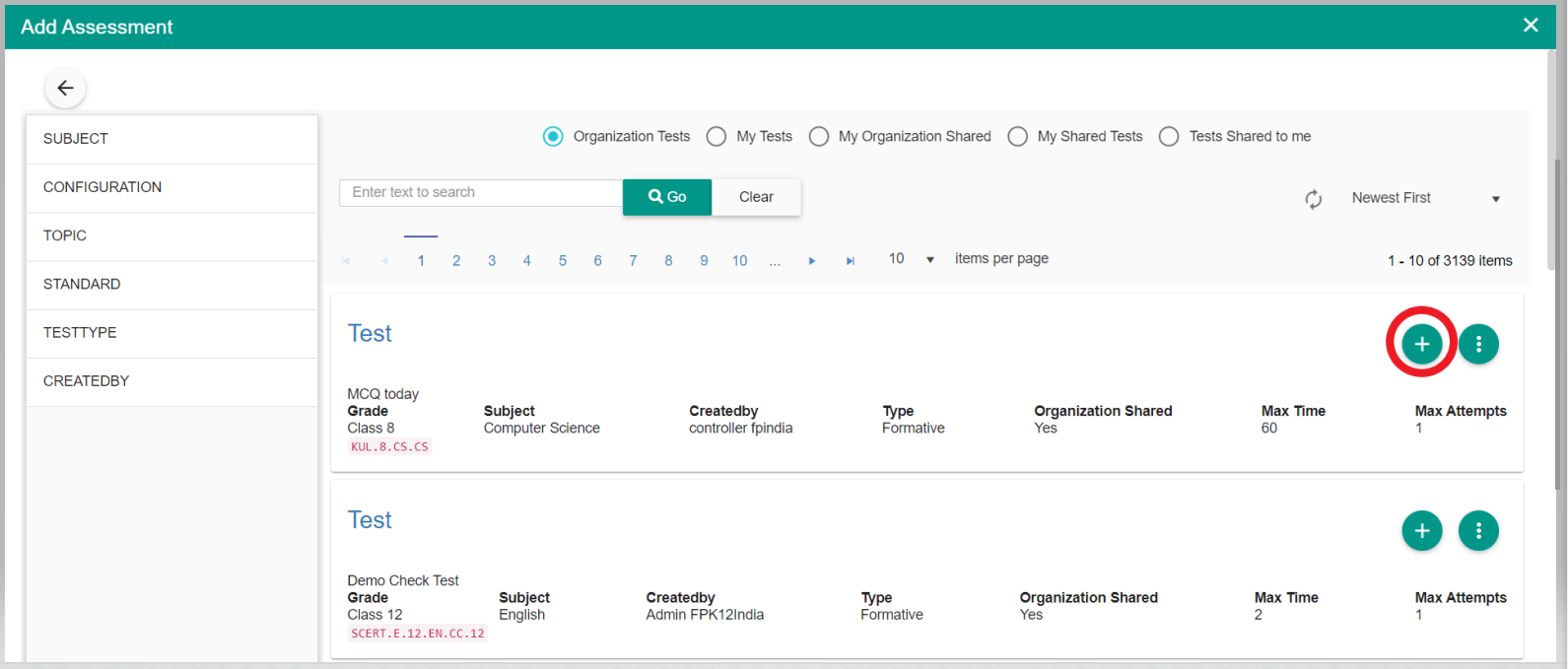Click the search text input field
This screenshot has height=669, width=1568.
click(x=481, y=193)
